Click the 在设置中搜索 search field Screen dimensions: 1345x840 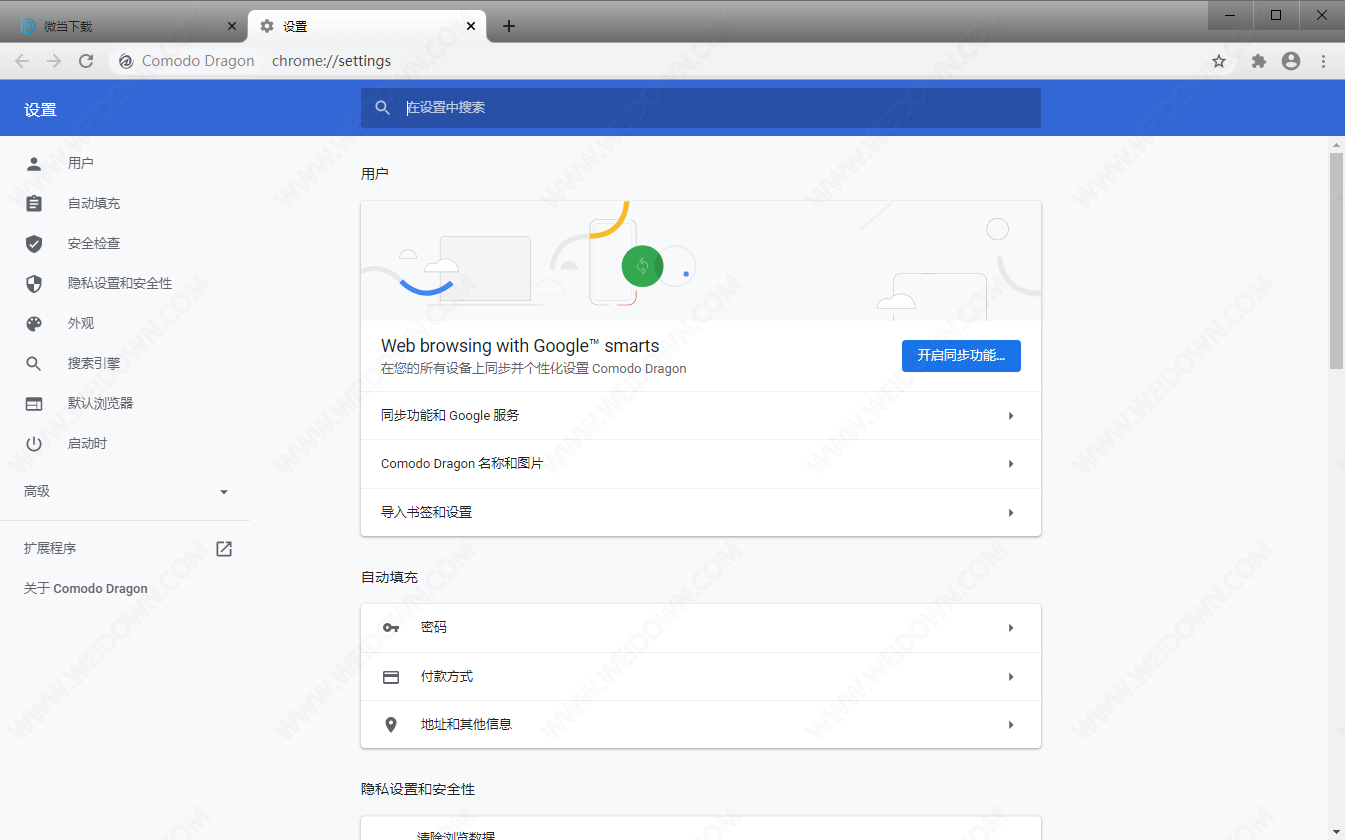pos(701,108)
